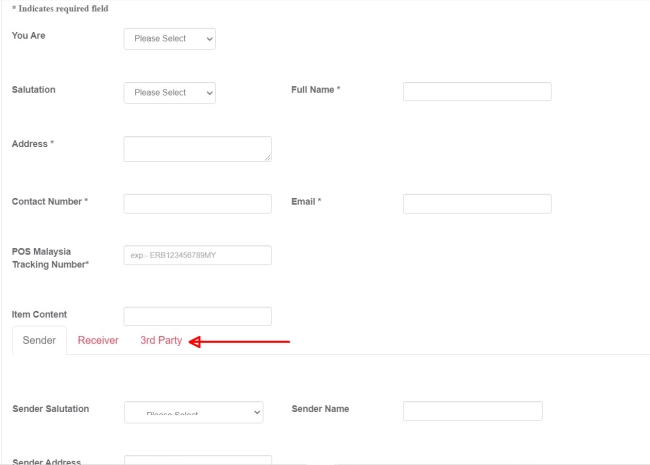The height and width of the screenshot is (465, 650).
Task: Click the Address text area
Action: [x=197, y=149]
